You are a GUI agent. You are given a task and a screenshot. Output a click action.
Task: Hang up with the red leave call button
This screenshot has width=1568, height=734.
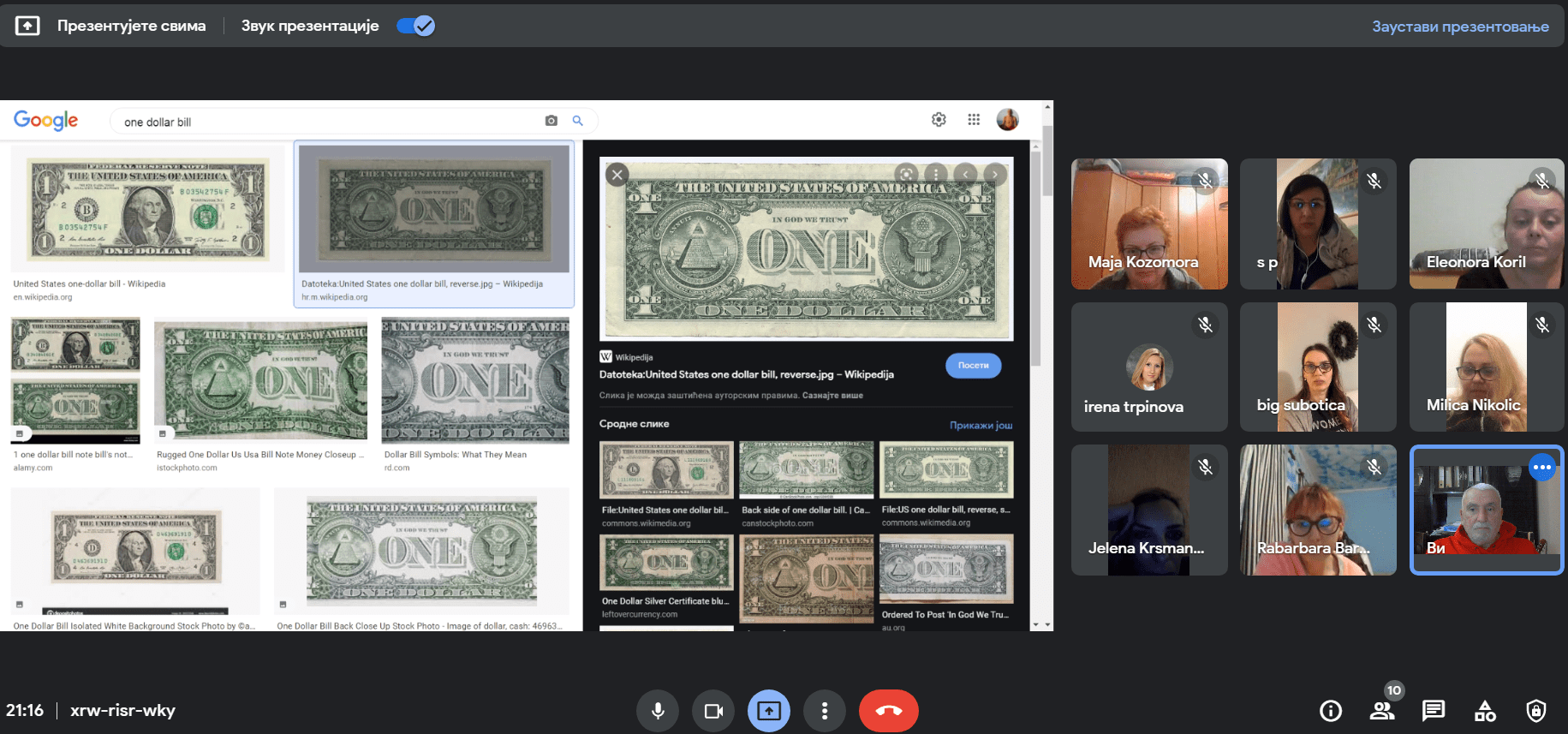[x=889, y=711]
